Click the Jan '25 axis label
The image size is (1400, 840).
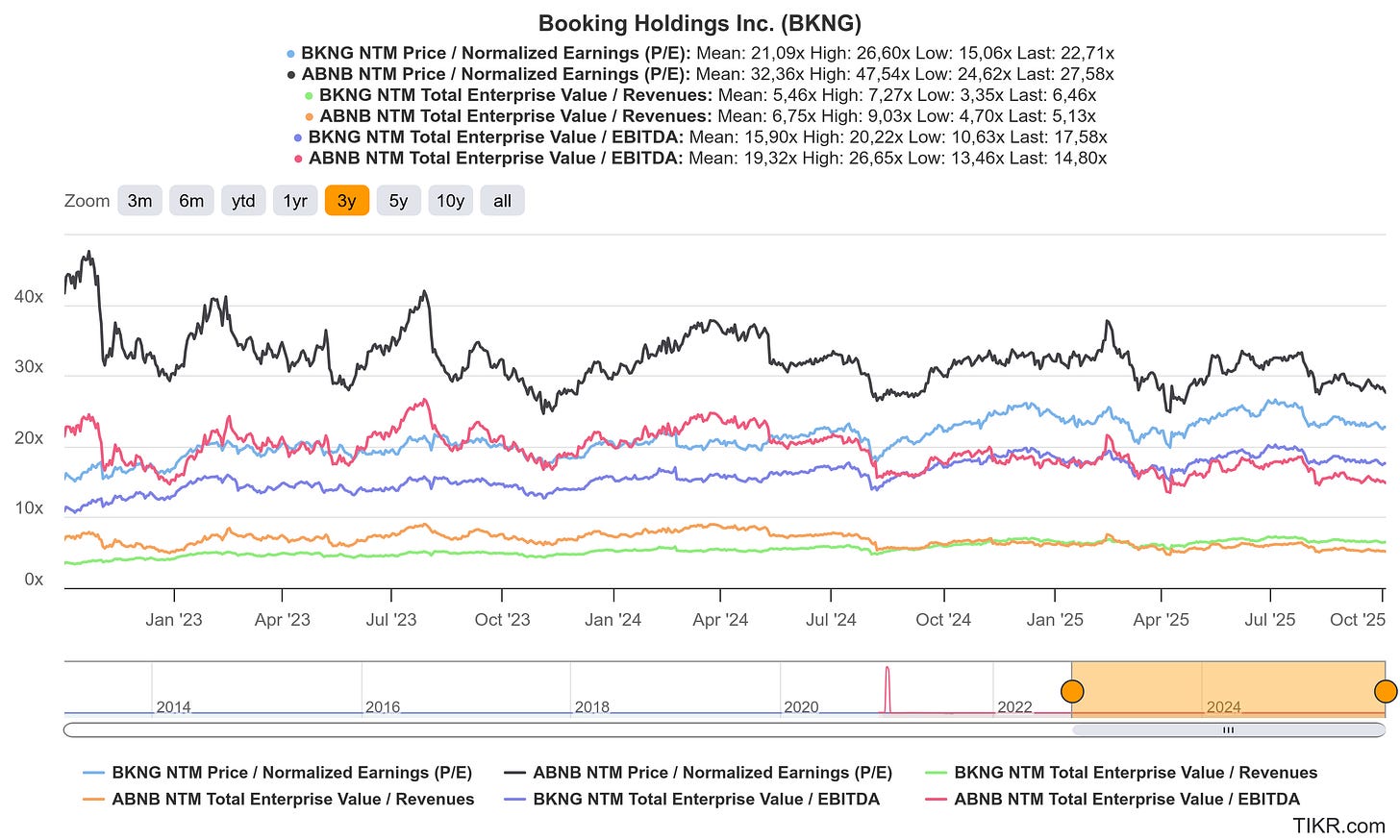click(x=1055, y=620)
